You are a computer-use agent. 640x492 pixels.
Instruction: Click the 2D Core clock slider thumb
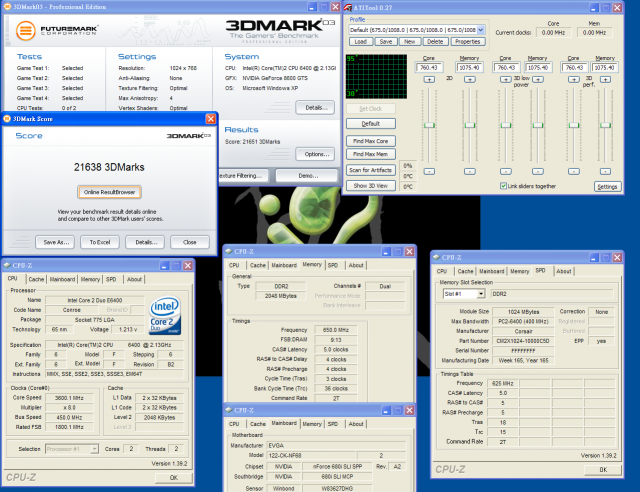(x=429, y=125)
